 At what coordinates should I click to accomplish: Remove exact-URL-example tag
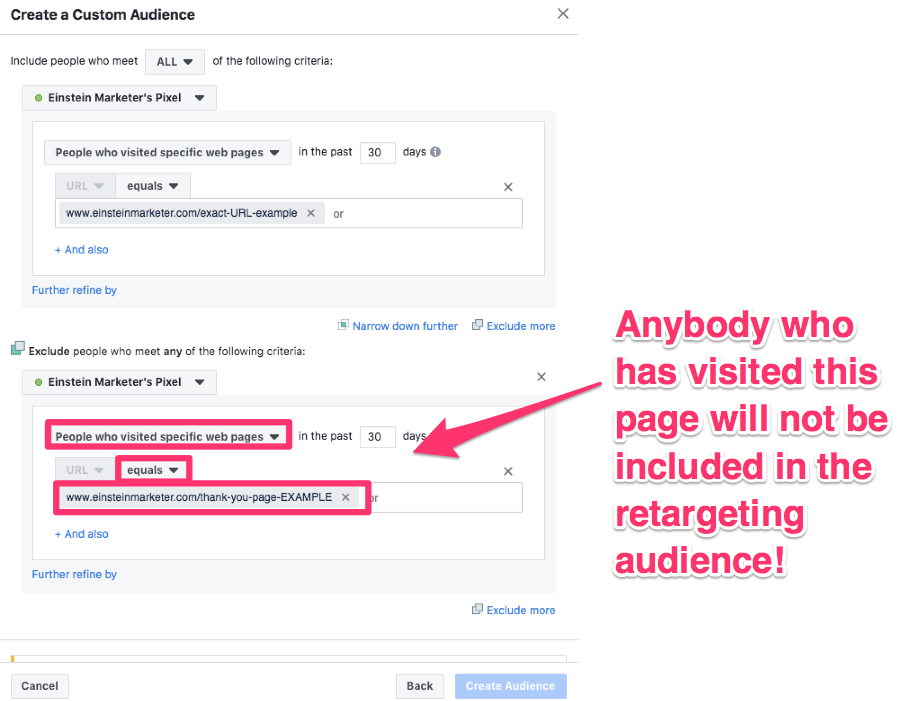(x=311, y=213)
